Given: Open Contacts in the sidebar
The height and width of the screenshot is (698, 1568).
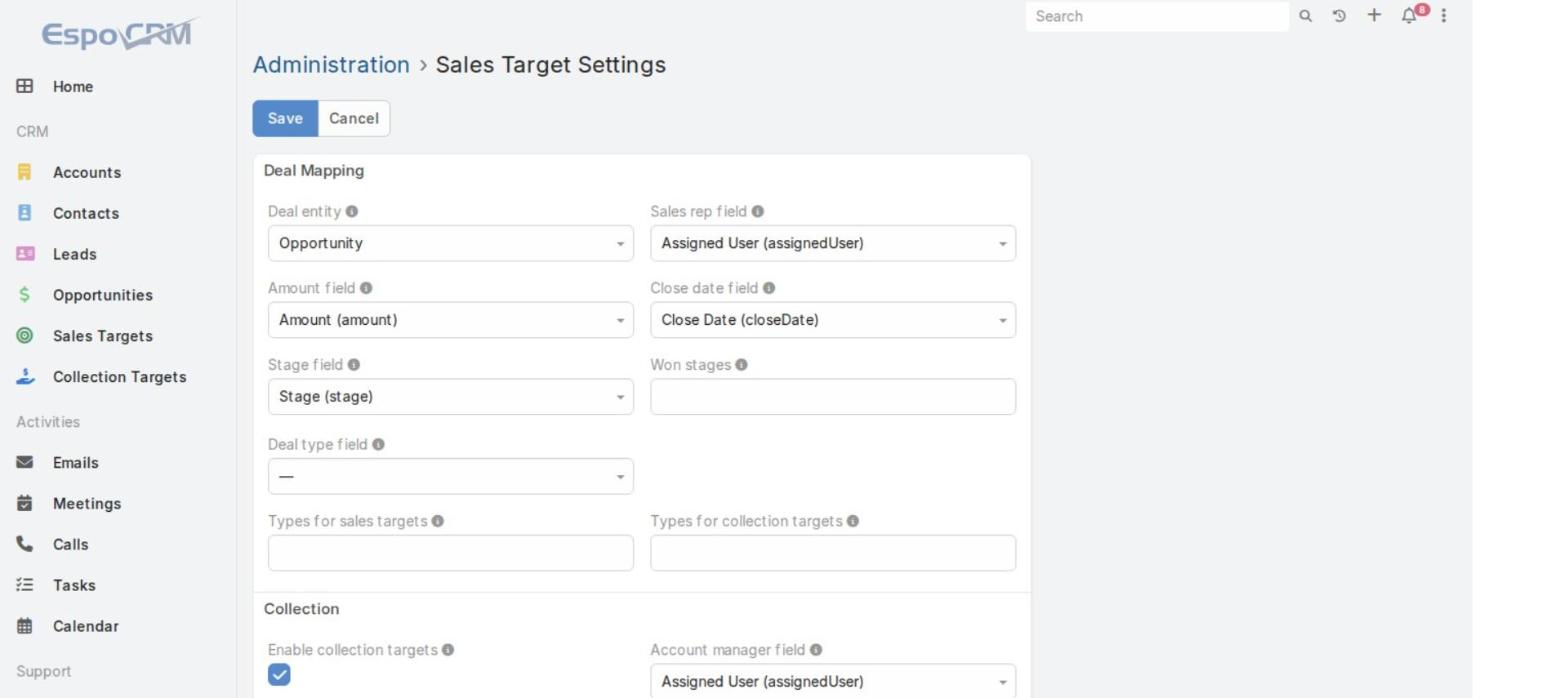Looking at the screenshot, I should tap(86, 214).
